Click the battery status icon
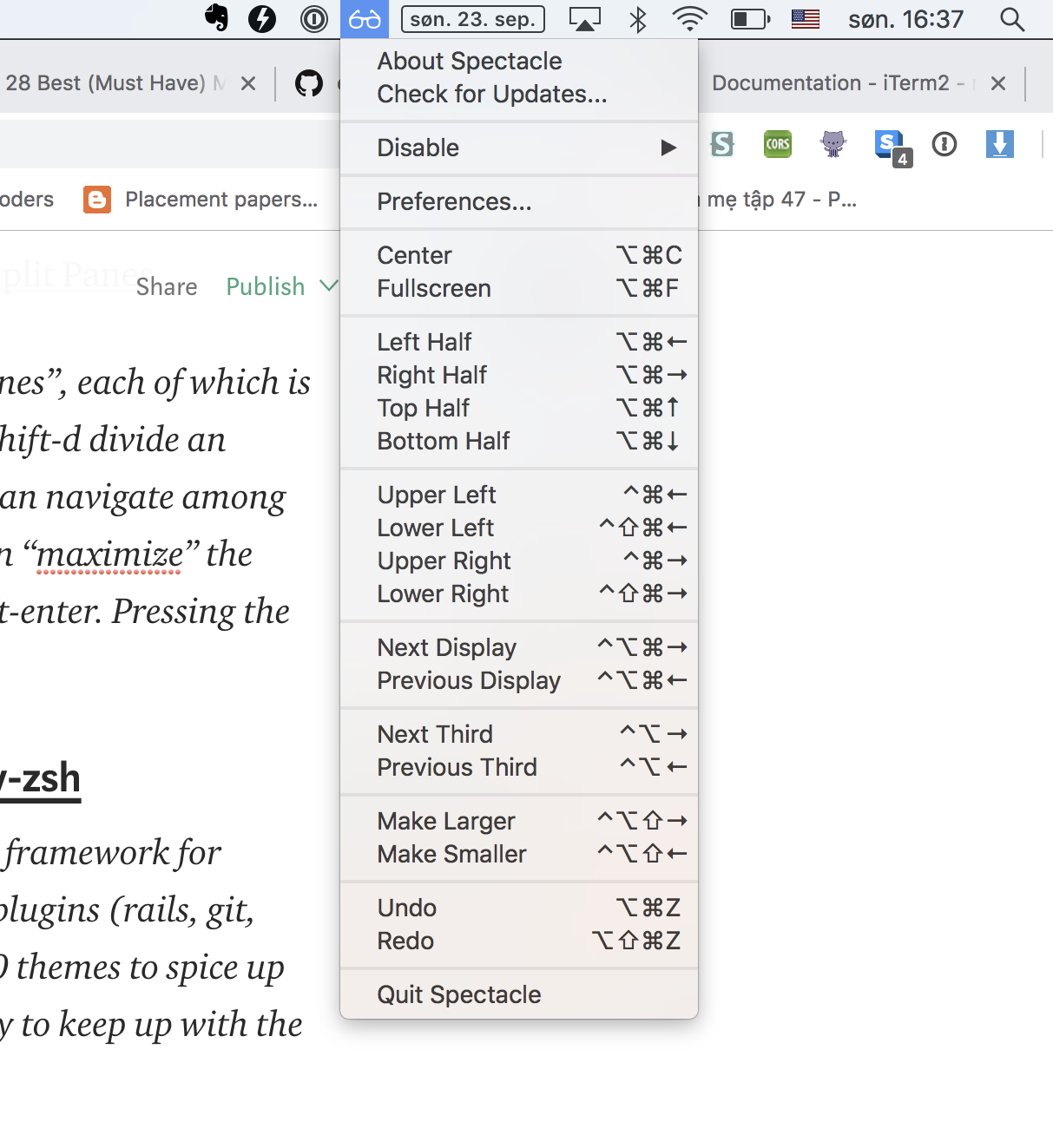Image resolution: width=1053 pixels, height=1148 pixels. click(x=751, y=18)
